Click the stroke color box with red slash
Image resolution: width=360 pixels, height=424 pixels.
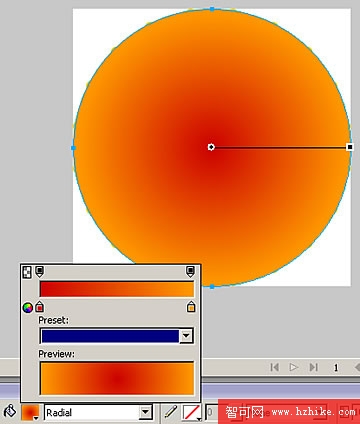coord(192,413)
